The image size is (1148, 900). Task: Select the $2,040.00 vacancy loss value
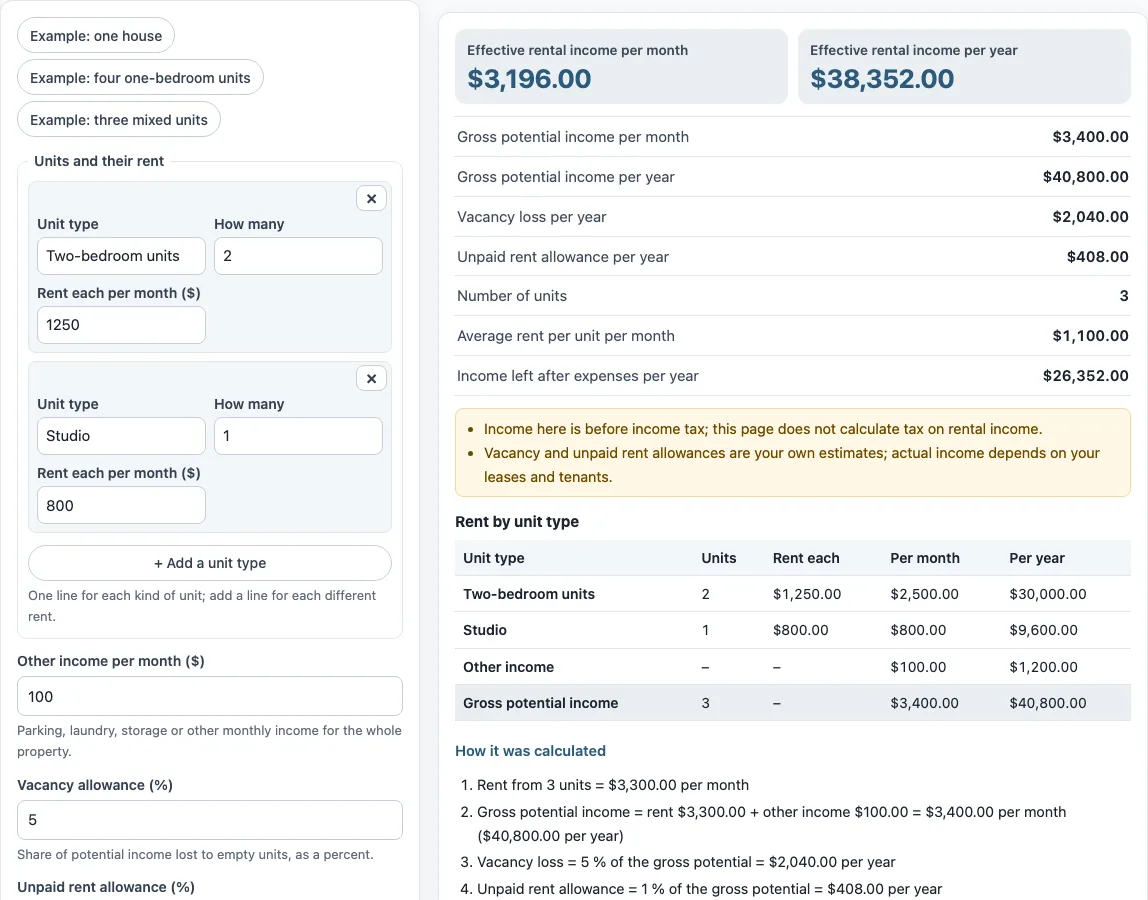click(x=1090, y=217)
